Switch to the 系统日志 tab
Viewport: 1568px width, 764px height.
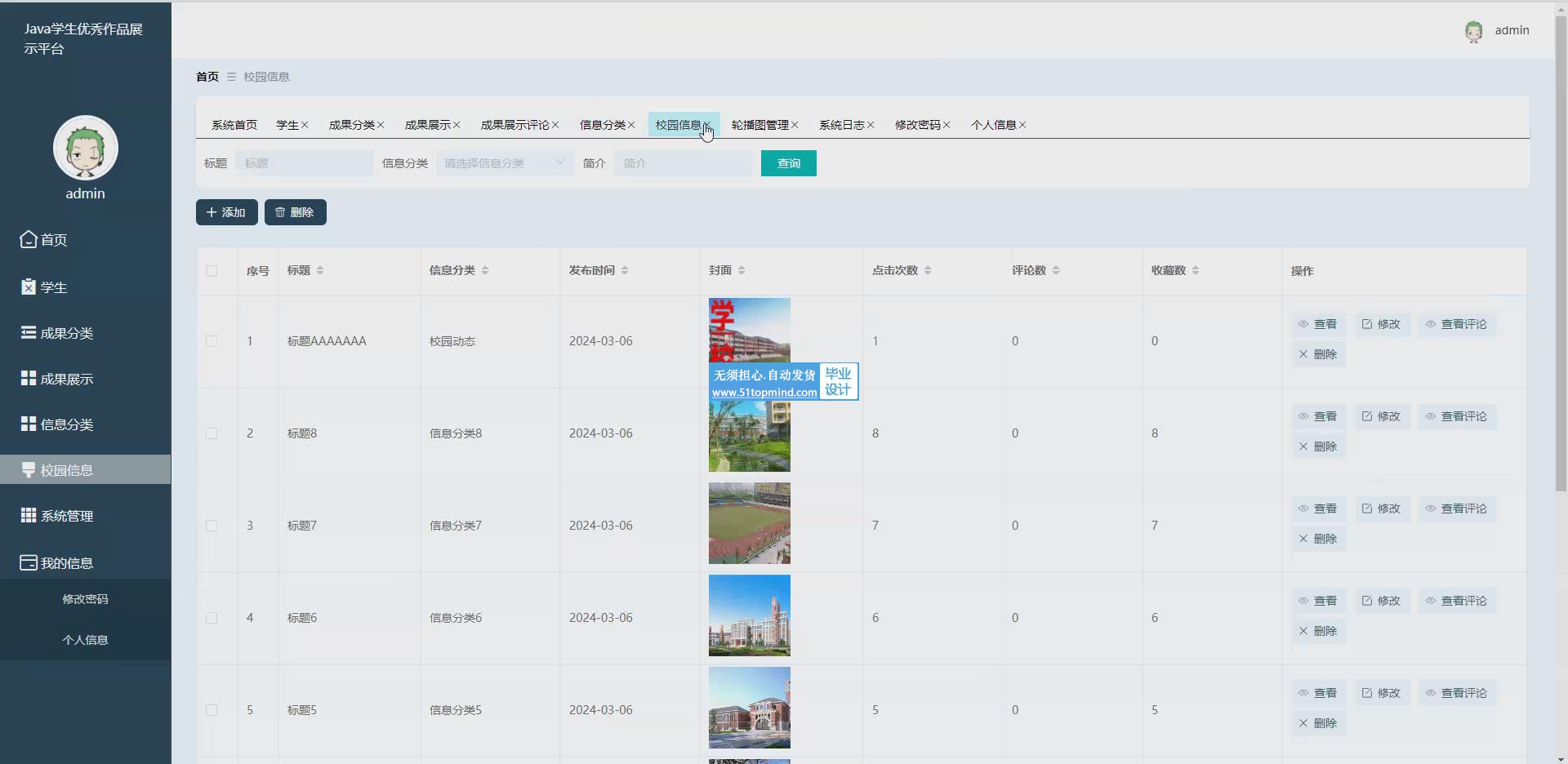841,125
